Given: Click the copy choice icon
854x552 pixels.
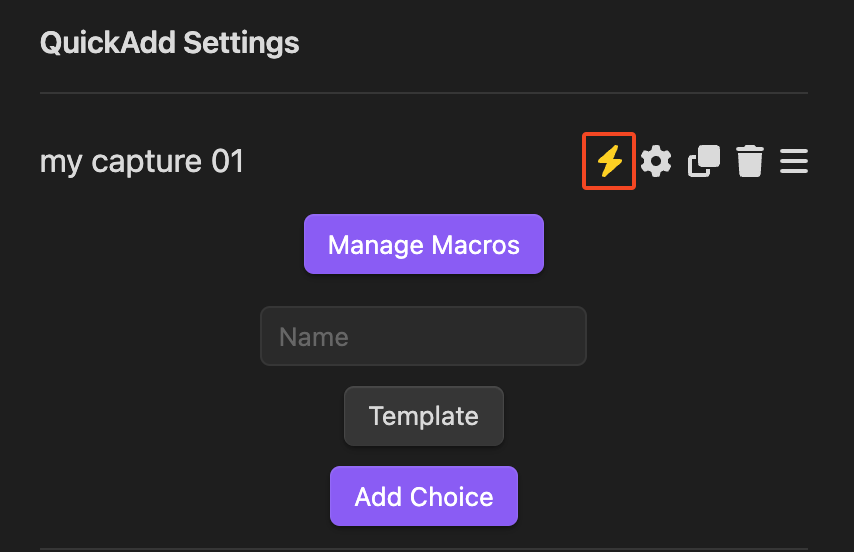Looking at the screenshot, I should pos(704,161).
